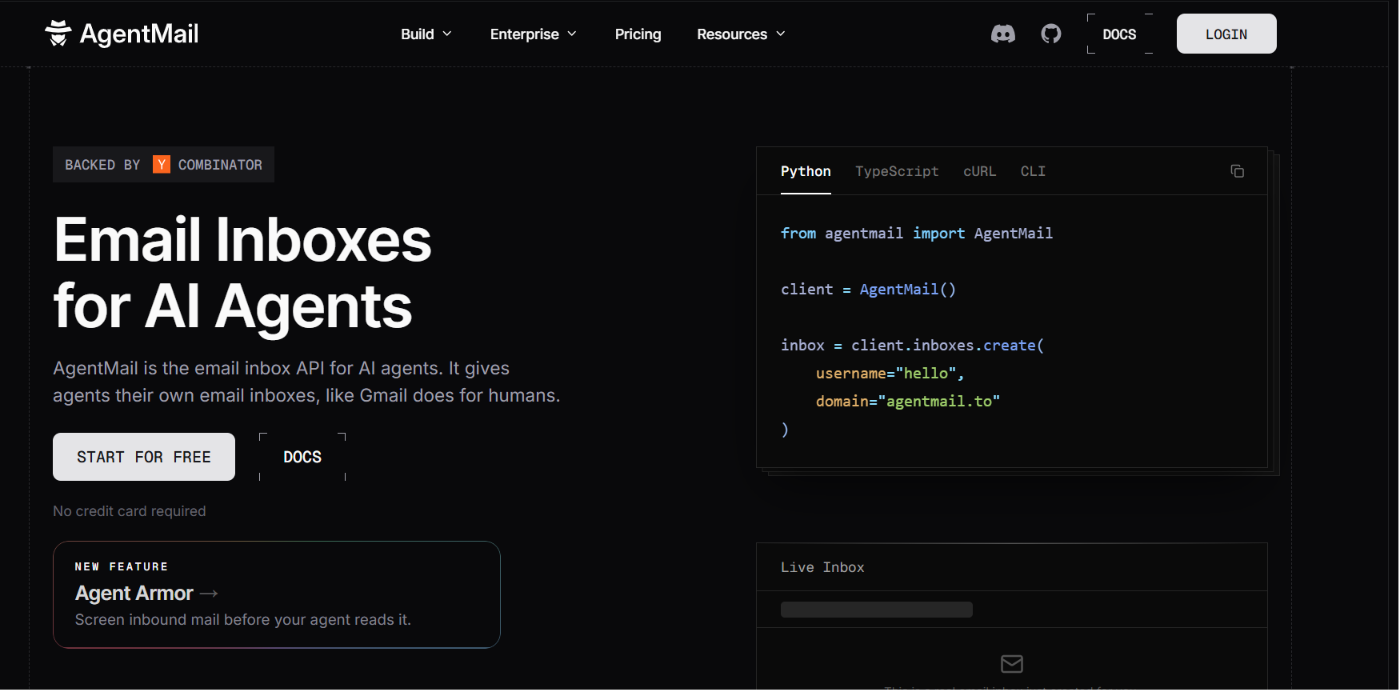
Task: Click the "BACKED BY" label text
Action: (102, 165)
